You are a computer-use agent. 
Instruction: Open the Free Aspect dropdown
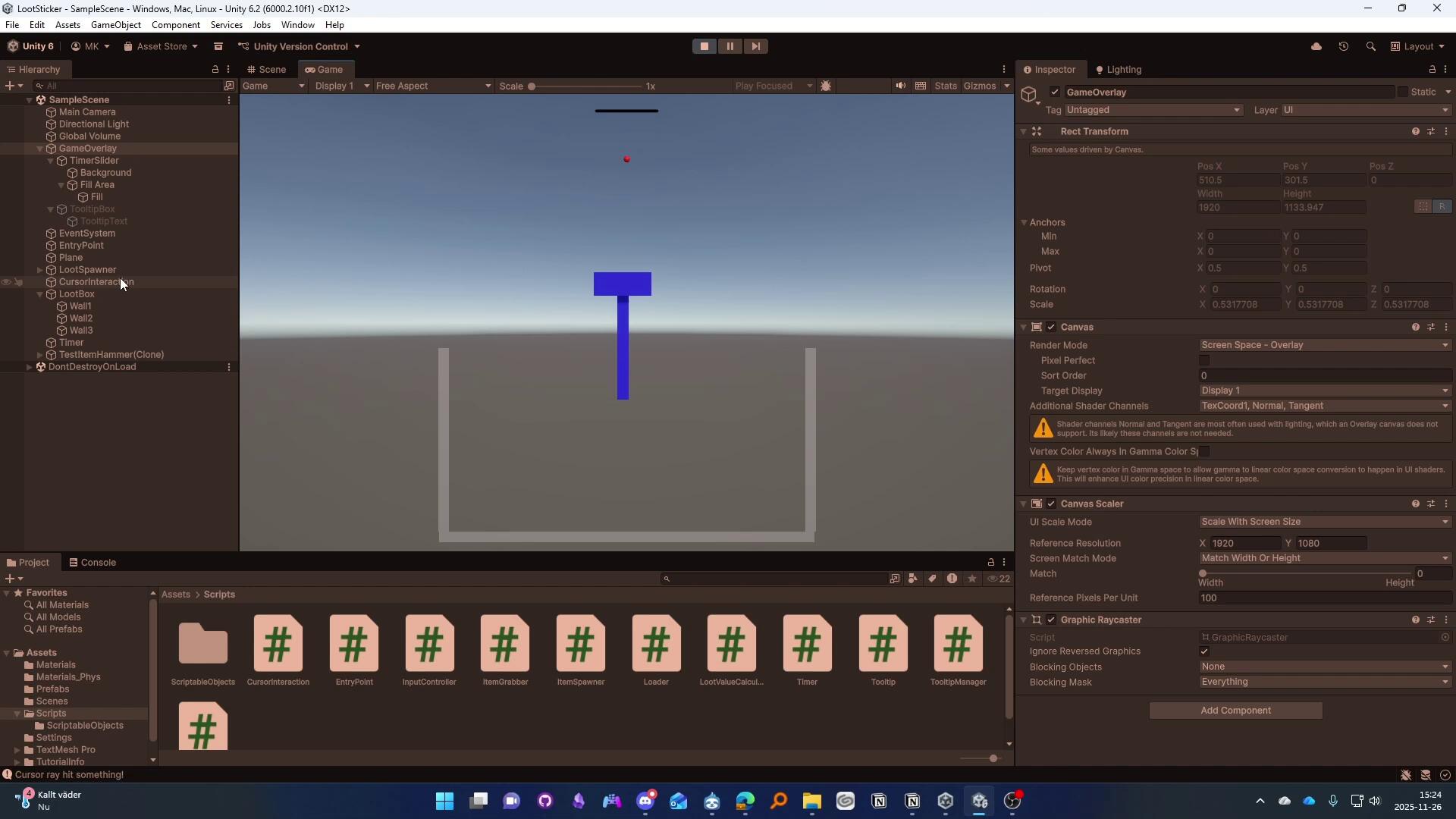(x=434, y=86)
